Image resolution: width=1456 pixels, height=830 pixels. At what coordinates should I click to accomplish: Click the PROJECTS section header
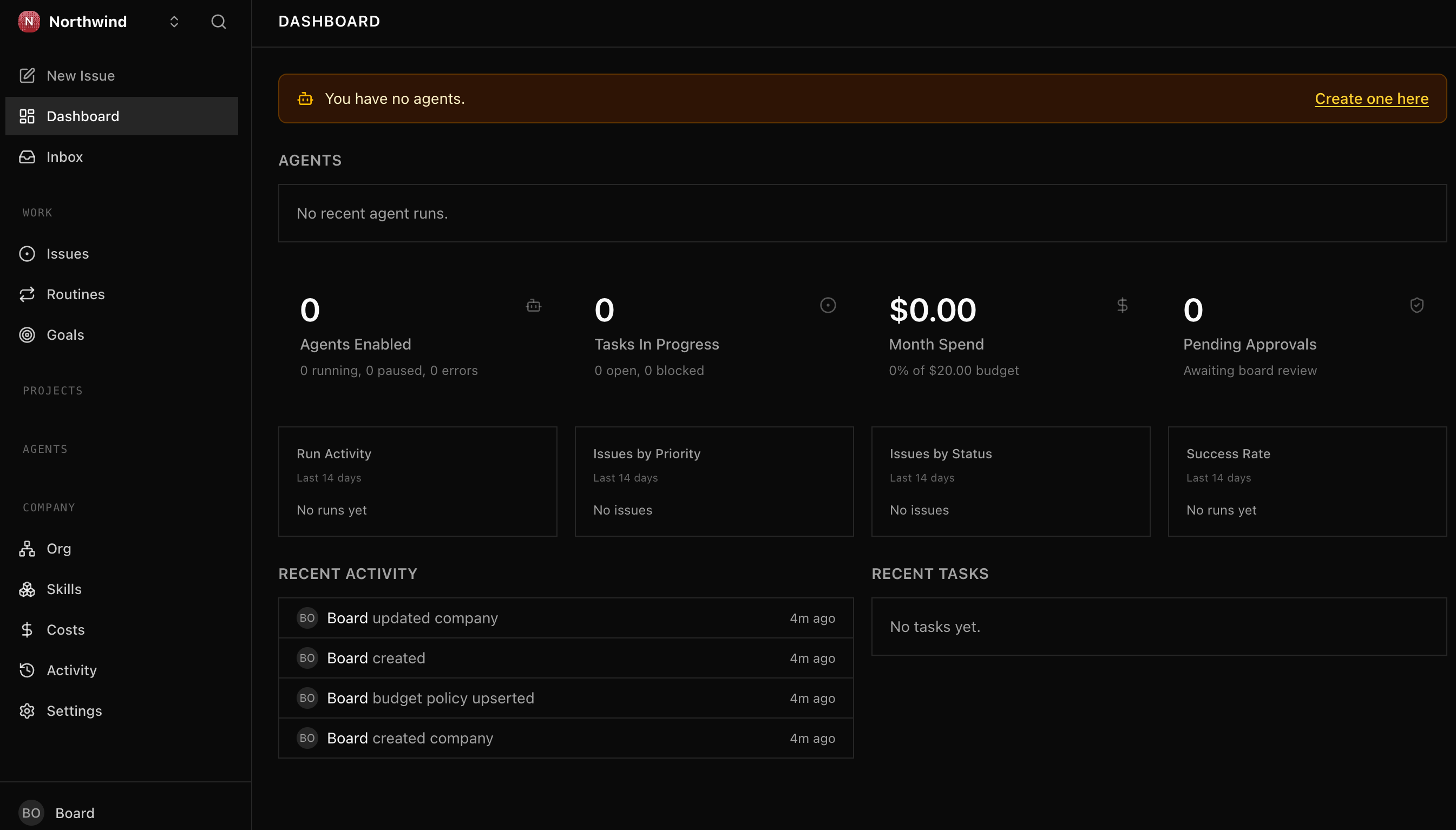pos(53,391)
